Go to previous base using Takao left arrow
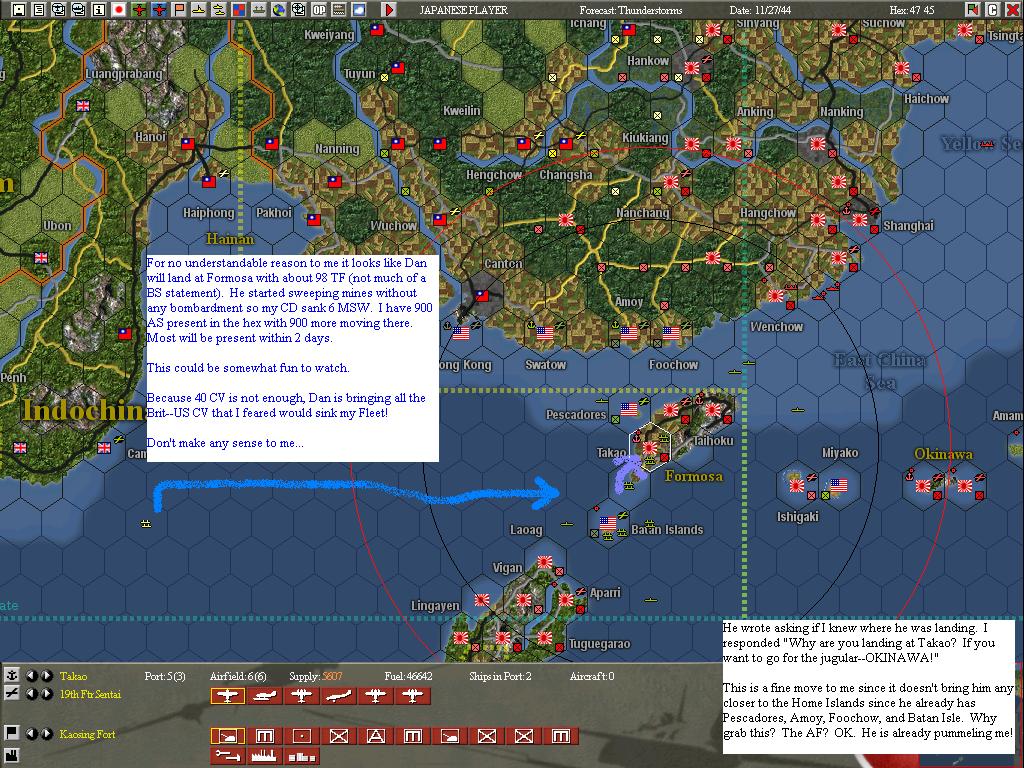The image size is (1024, 768). coord(31,676)
